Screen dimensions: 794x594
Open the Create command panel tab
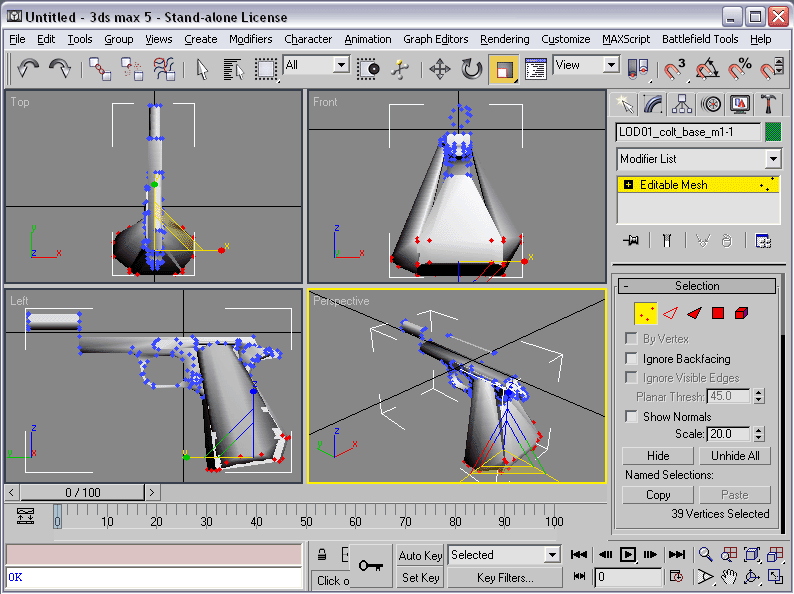pyautogui.click(x=624, y=104)
